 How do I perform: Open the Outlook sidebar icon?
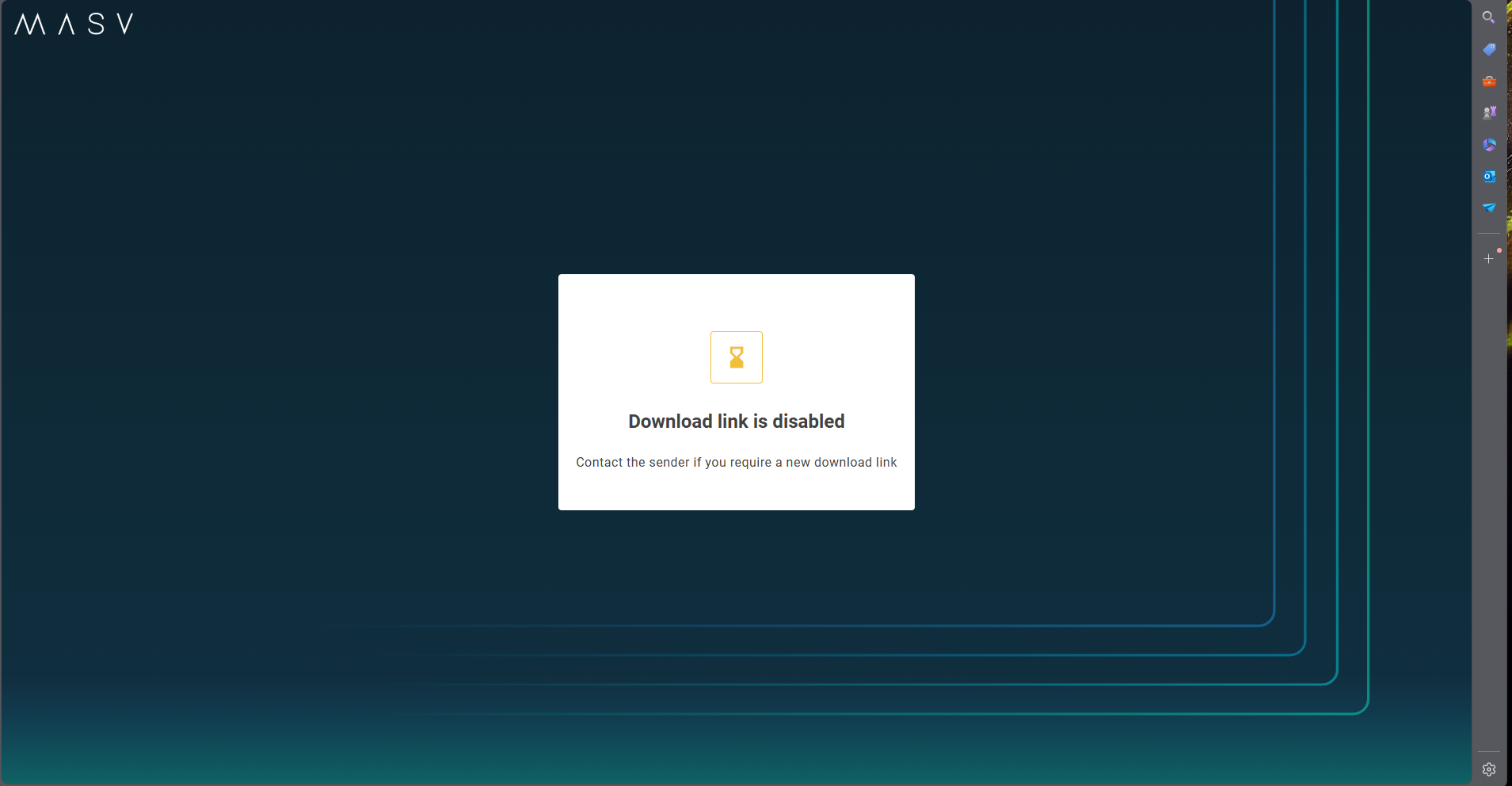[x=1489, y=176]
